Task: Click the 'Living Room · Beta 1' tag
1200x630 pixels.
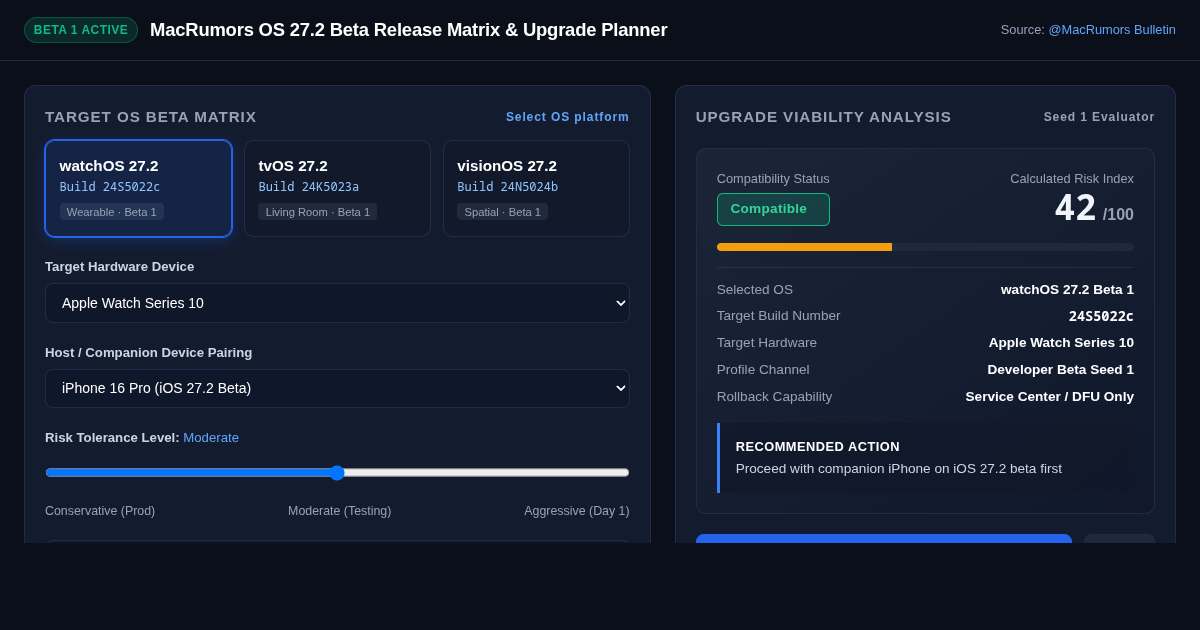Action: coord(318,212)
